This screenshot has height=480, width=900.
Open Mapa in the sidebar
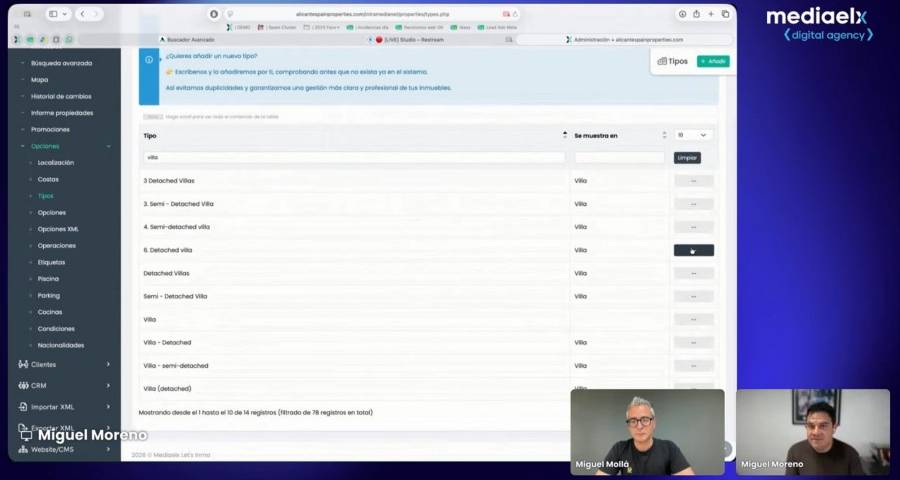pyautogui.click(x=40, y=80)
